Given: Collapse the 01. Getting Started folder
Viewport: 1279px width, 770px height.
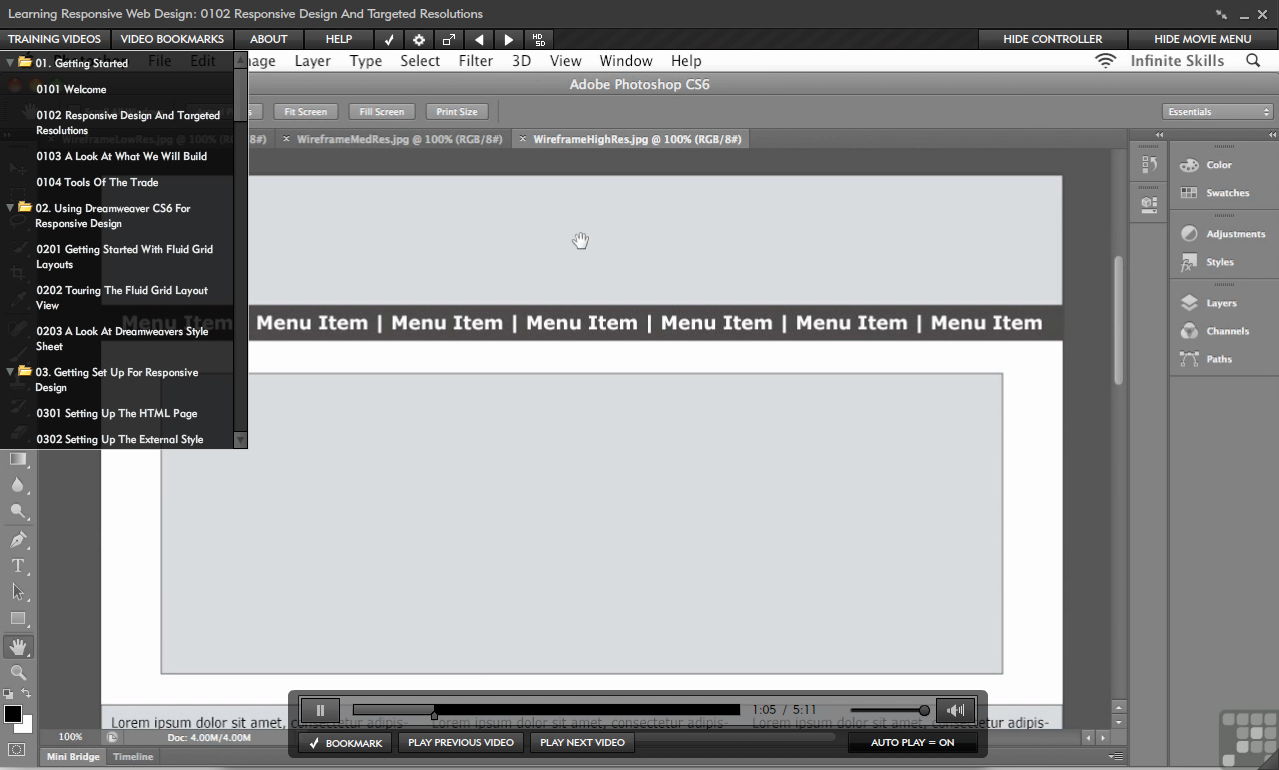Looking at the screenshot, I should pos(10,62).
